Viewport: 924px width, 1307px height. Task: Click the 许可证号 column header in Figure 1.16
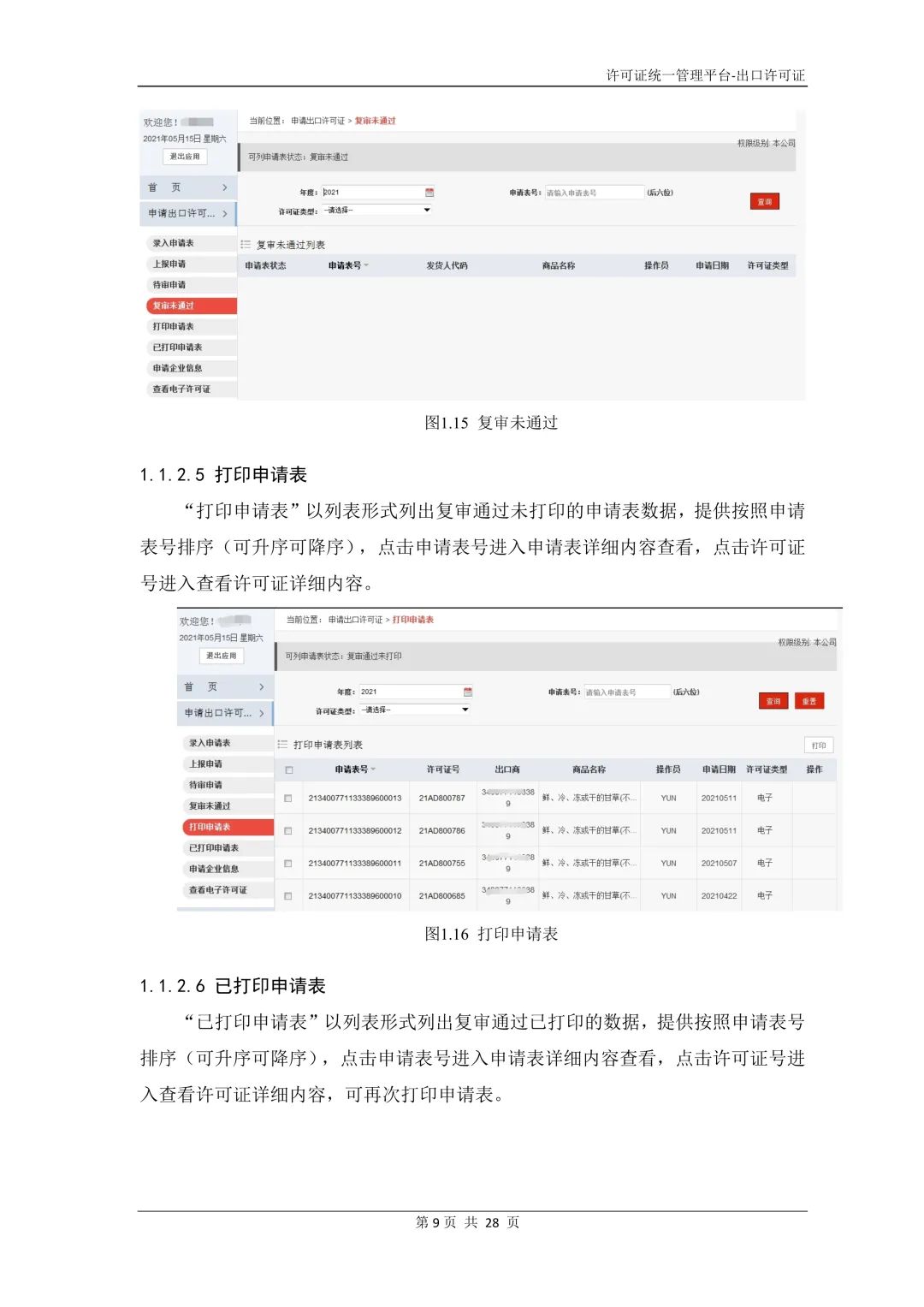pyautogui.click(x=443, y=769)
